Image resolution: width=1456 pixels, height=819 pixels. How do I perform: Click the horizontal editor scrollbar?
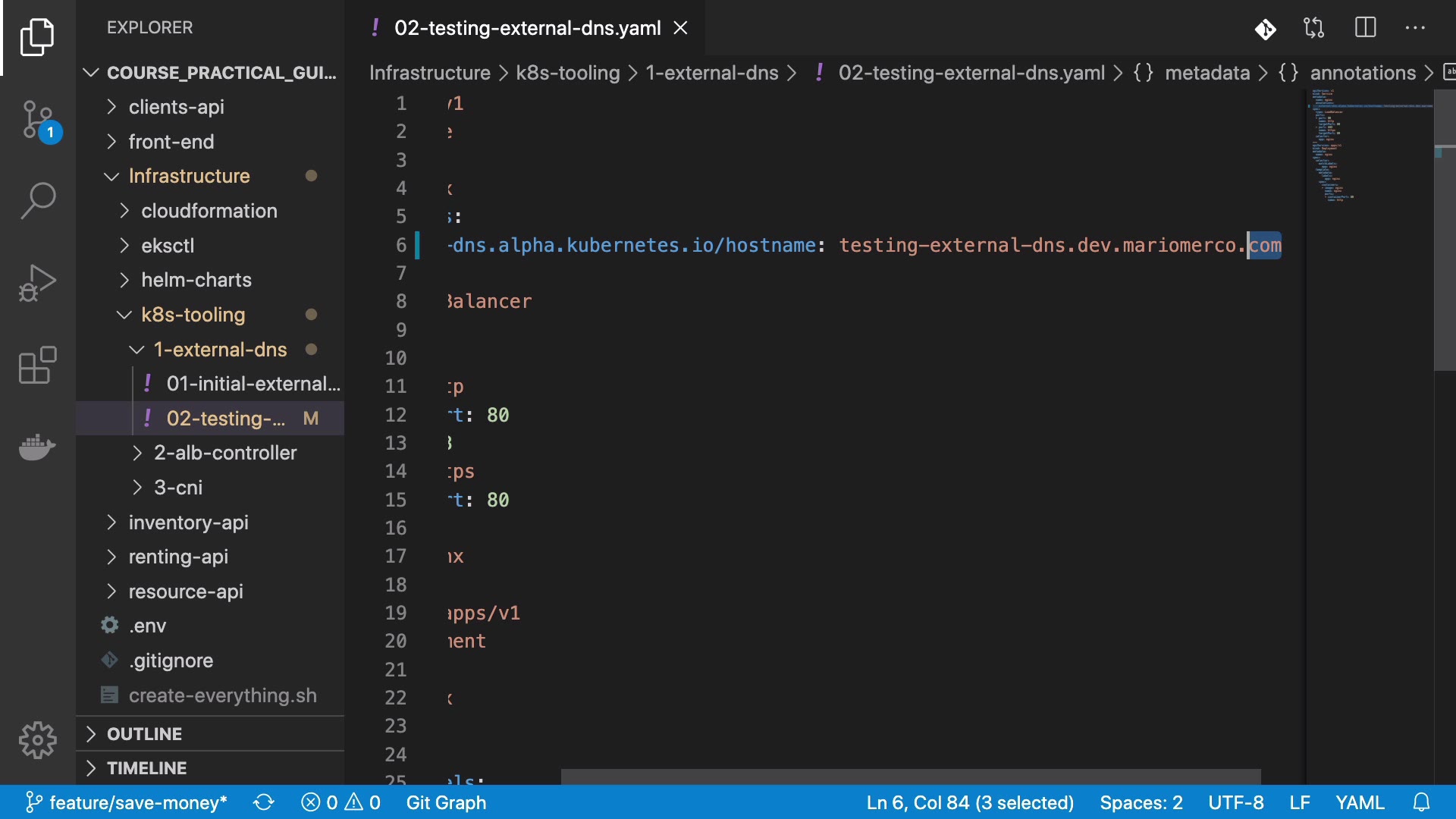910,777
